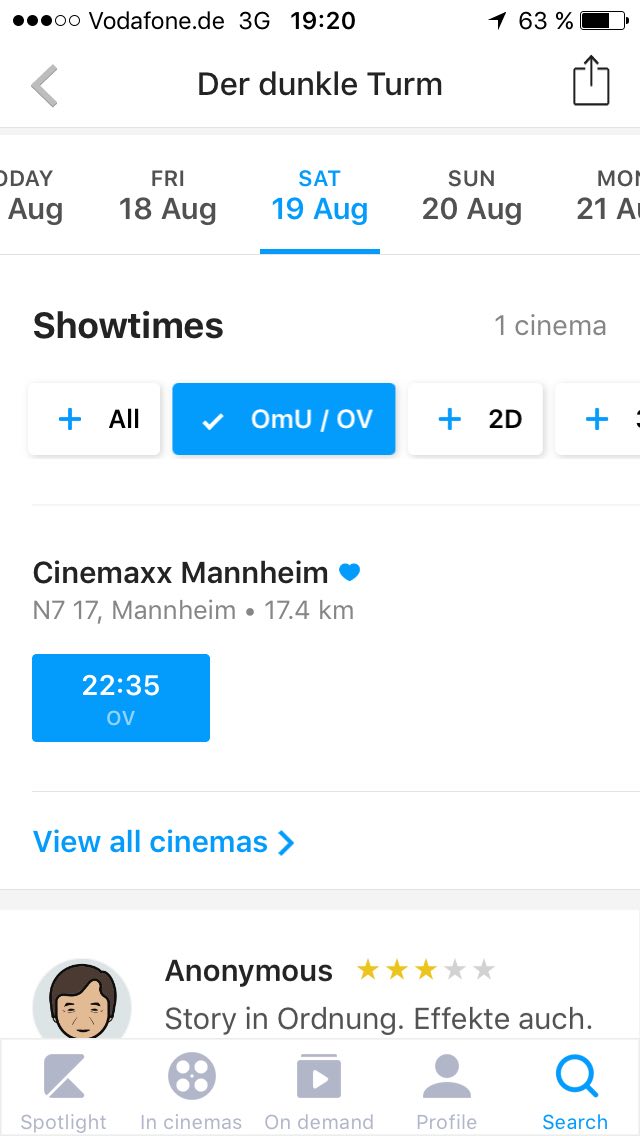Enable the All showtimes filter

pyautogui.click(x=95, y=419)
